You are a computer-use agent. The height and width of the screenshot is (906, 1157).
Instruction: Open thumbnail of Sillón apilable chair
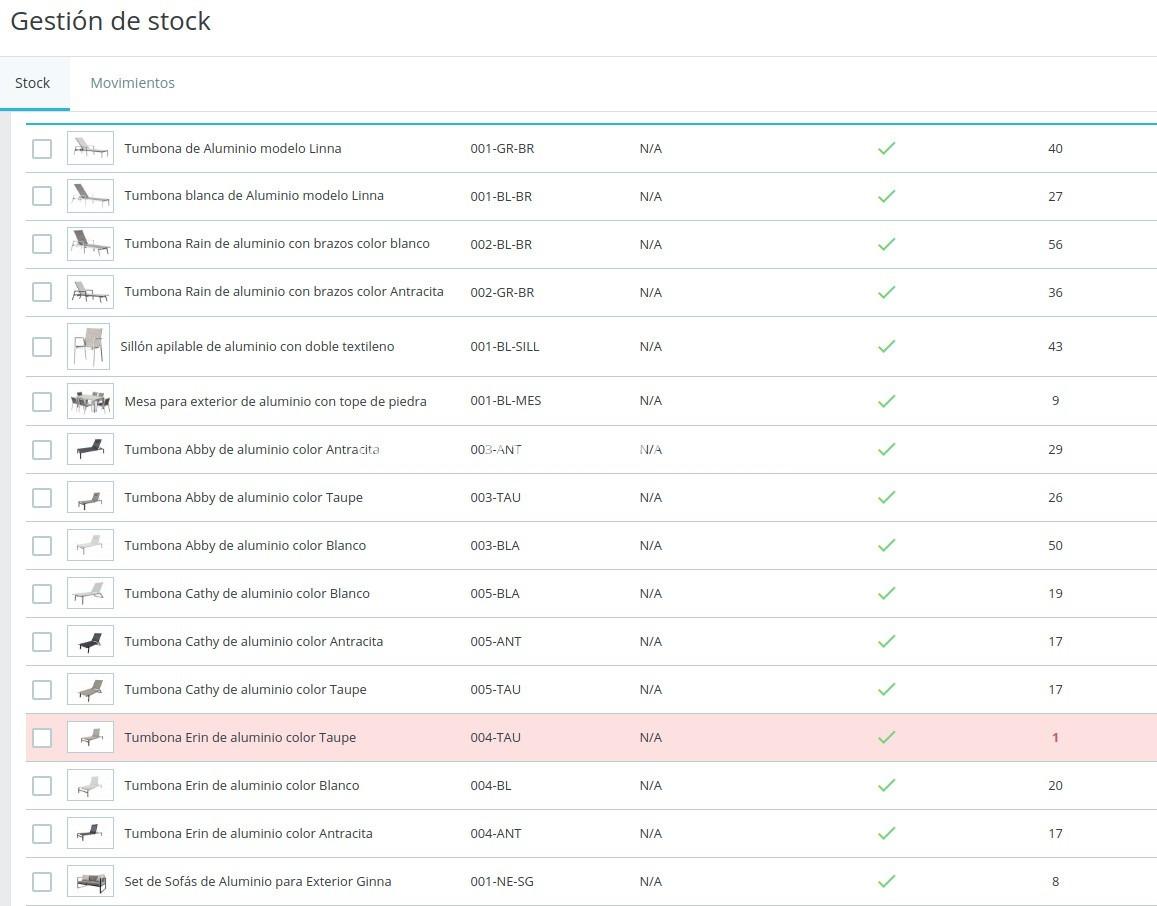[x=88, y=346]
